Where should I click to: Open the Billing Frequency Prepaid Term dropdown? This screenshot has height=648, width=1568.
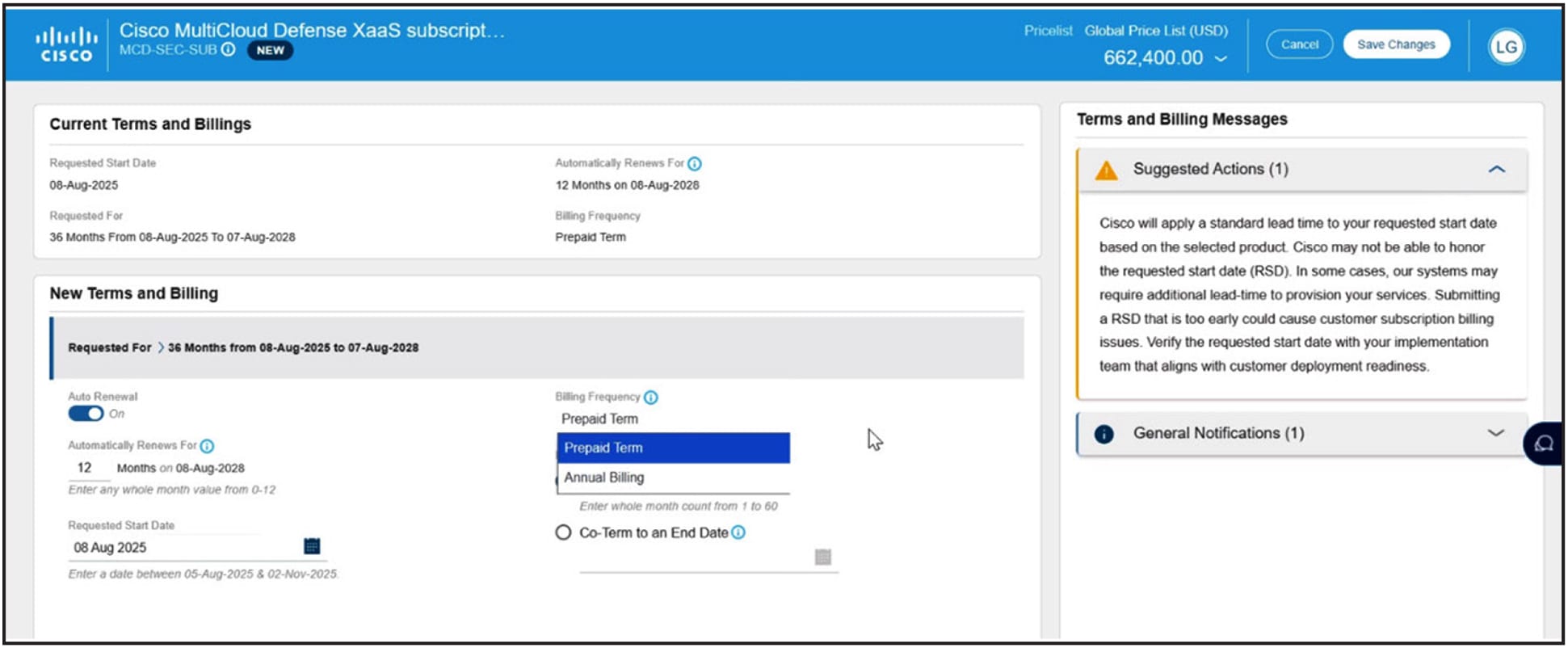[x=673, y=419]
